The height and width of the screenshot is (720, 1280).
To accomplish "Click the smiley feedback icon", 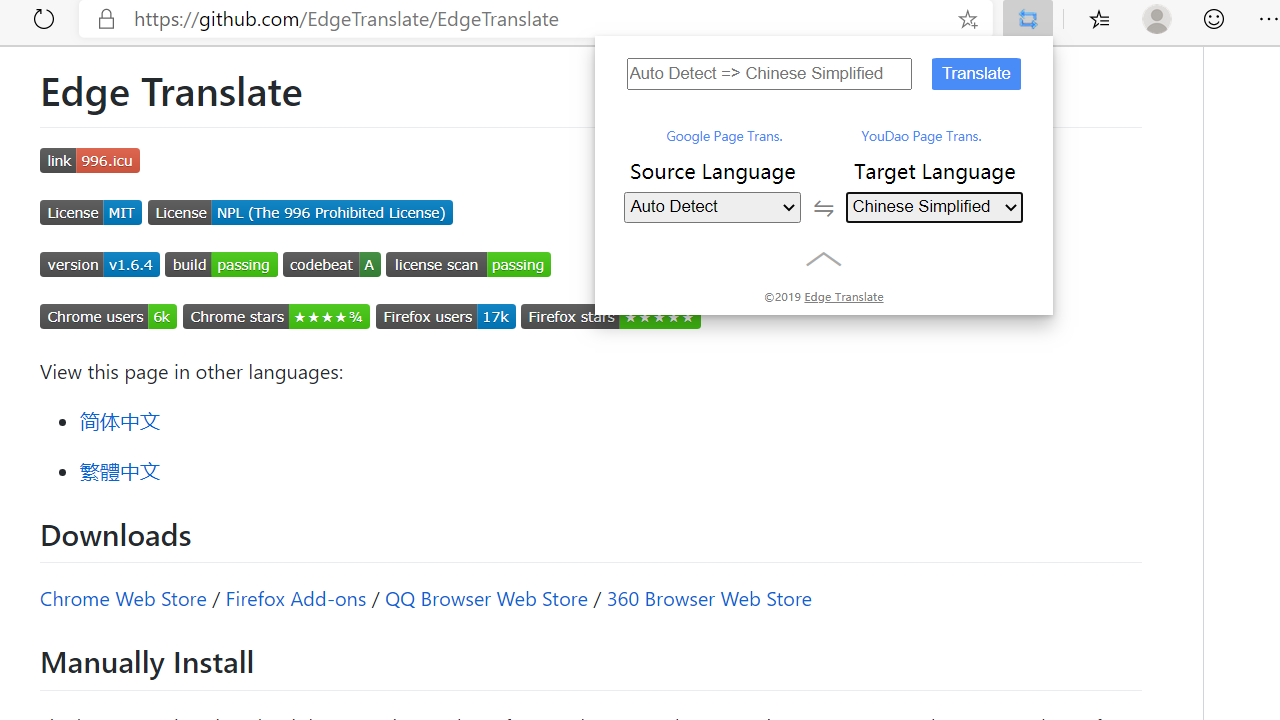I will 1214,19.
